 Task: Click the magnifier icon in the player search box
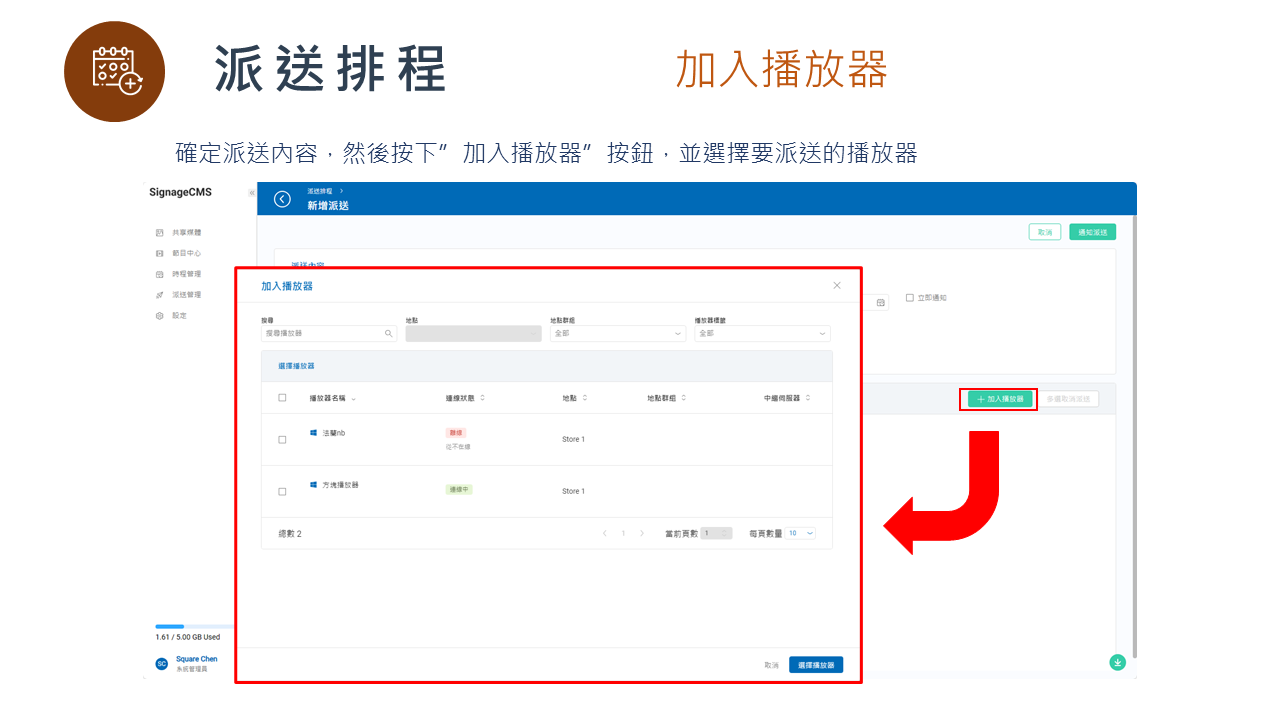[x=391, y=332]
